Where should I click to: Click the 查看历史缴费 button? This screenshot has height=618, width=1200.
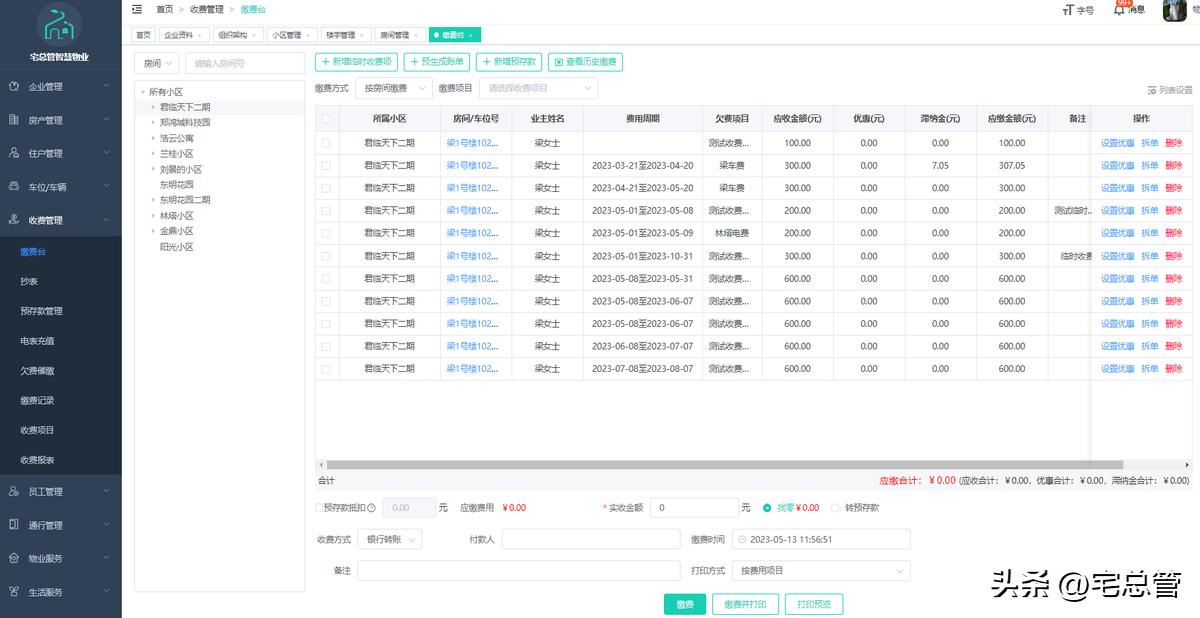tap(587, 61)
